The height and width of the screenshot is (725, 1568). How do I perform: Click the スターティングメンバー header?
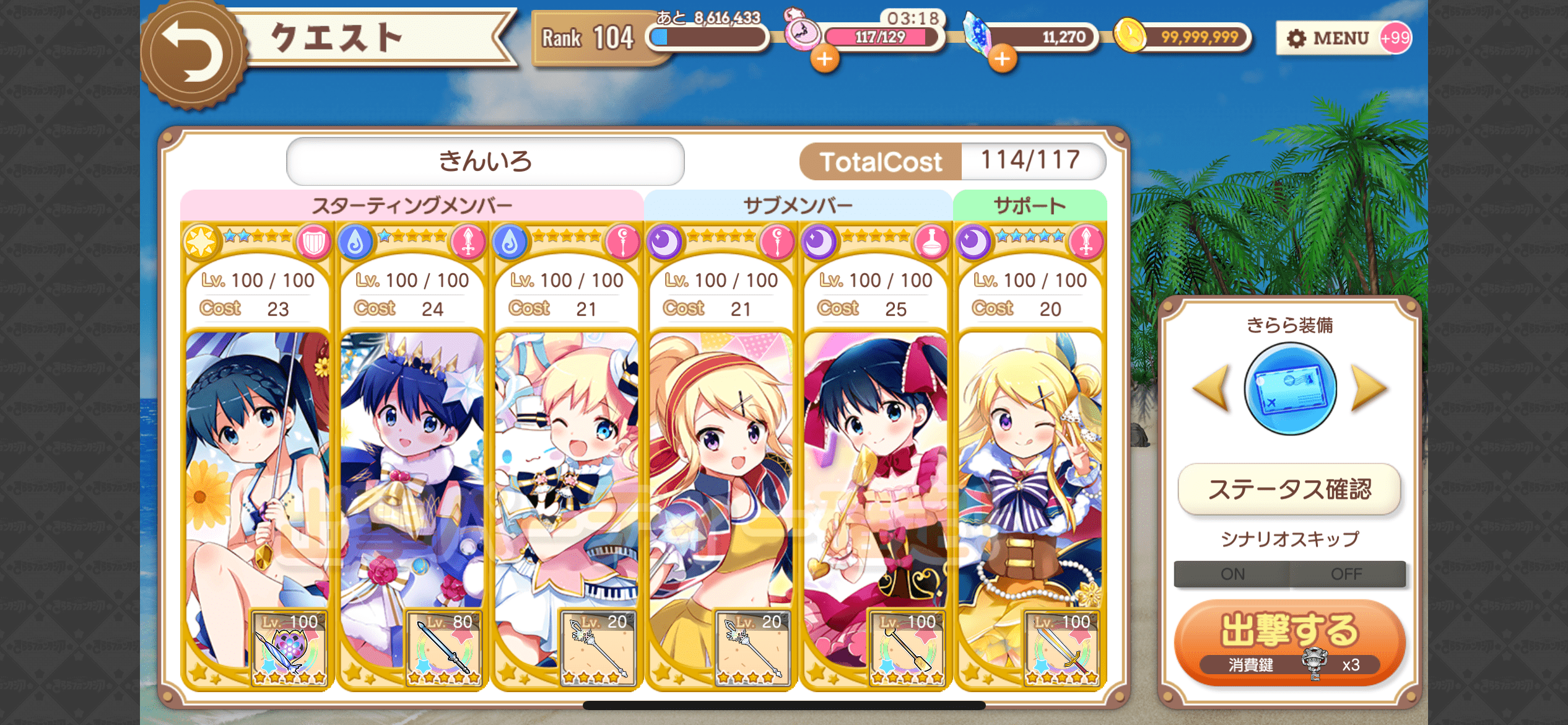click(412, 205)
